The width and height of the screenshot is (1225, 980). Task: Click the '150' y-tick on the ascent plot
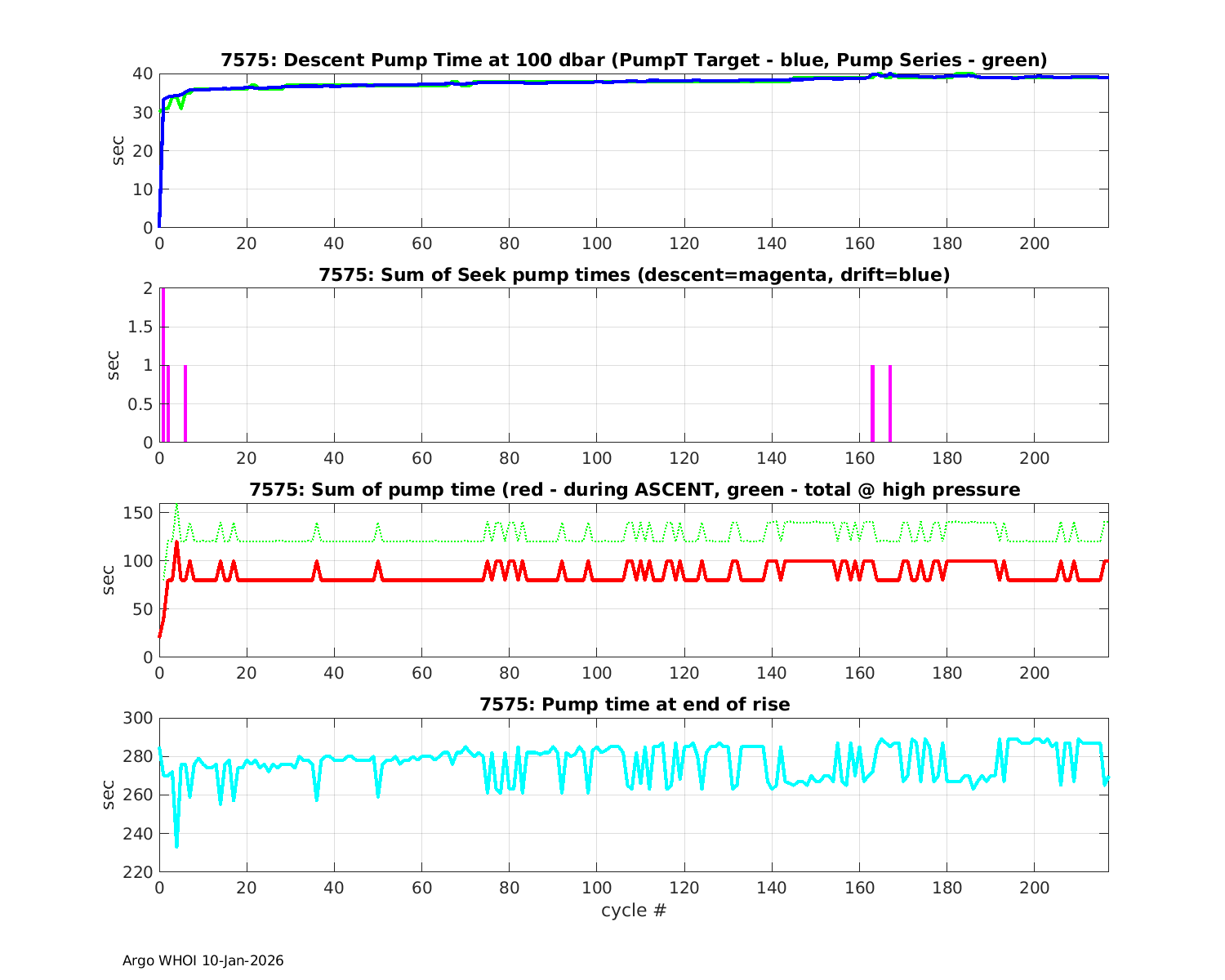point(139,513)
